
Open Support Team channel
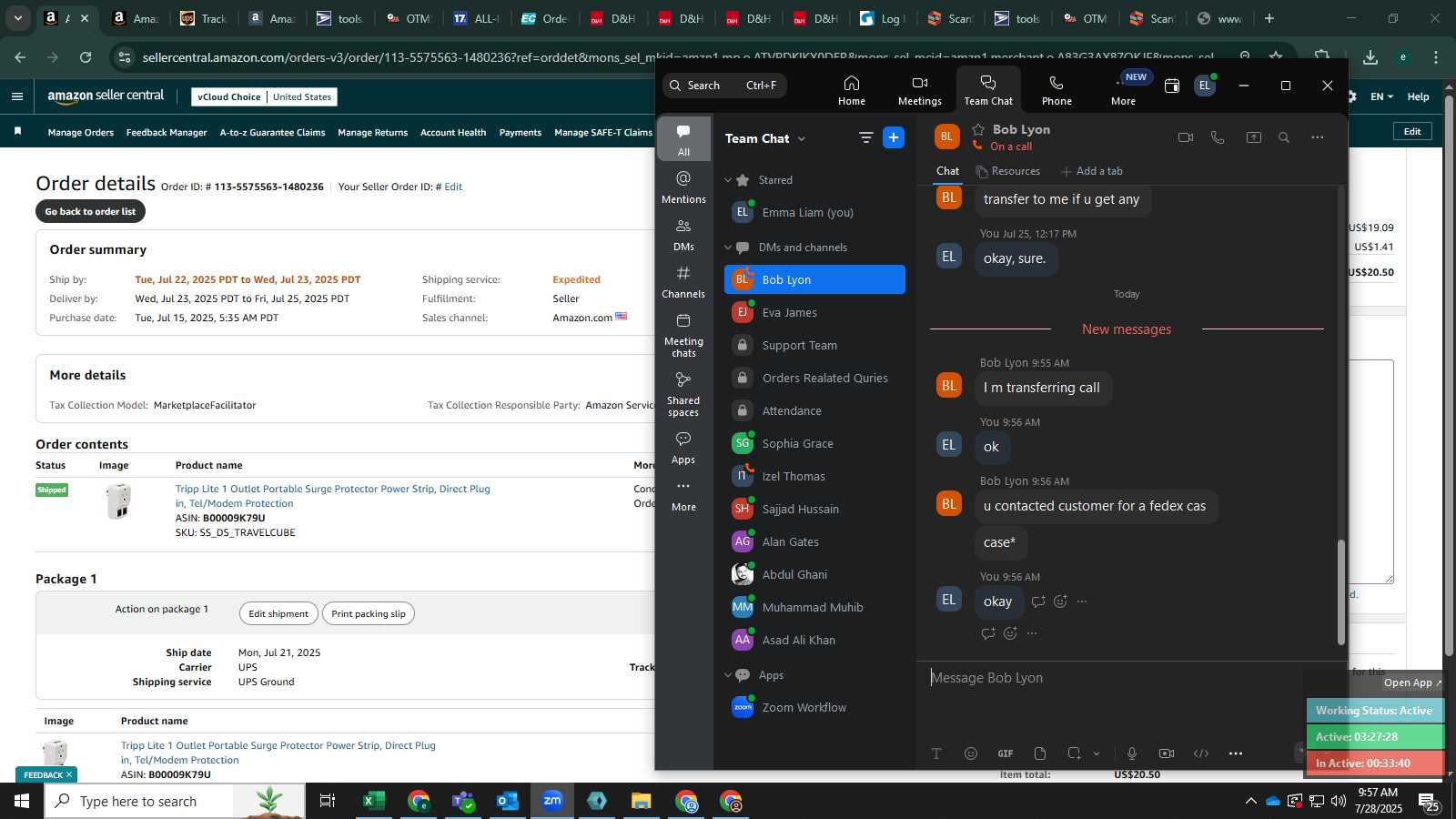tap(814, 345)
